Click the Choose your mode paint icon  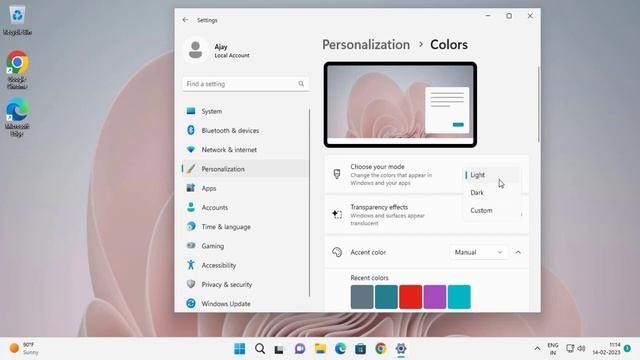(337, 174)
